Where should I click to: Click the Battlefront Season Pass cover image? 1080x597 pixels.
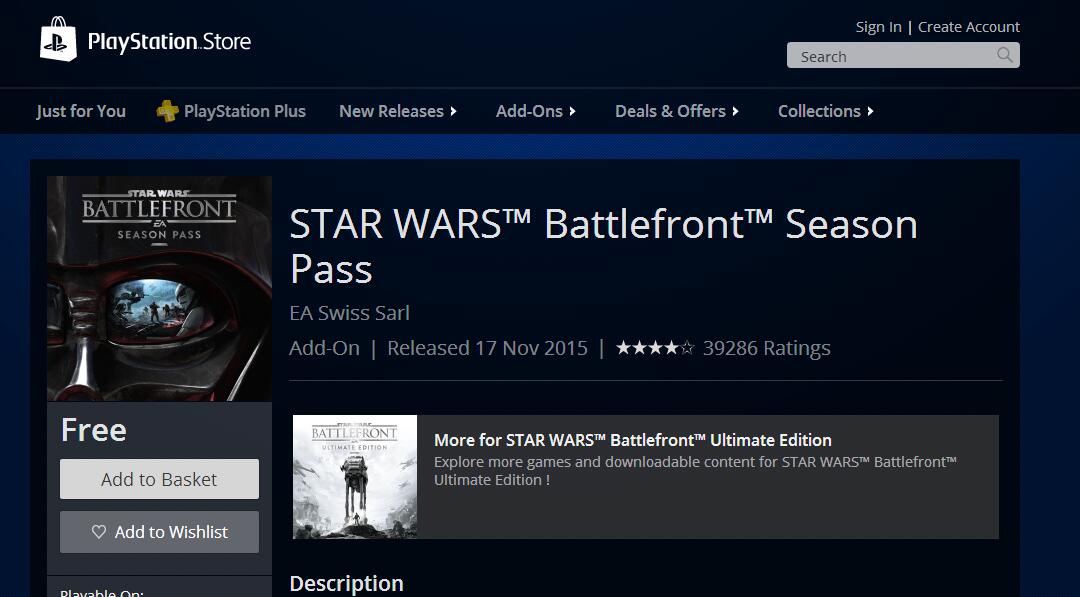(x=159, y=289)
